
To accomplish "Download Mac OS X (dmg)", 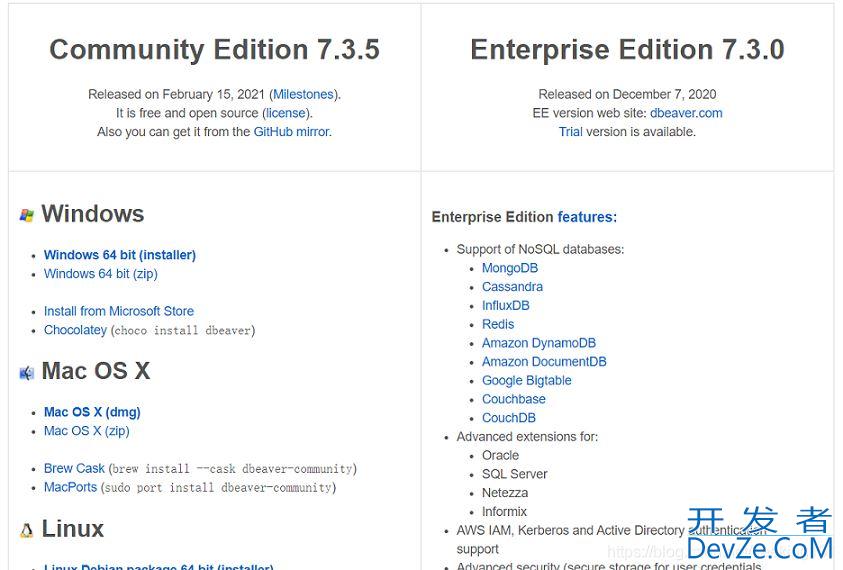I will [x=92, y=412].
